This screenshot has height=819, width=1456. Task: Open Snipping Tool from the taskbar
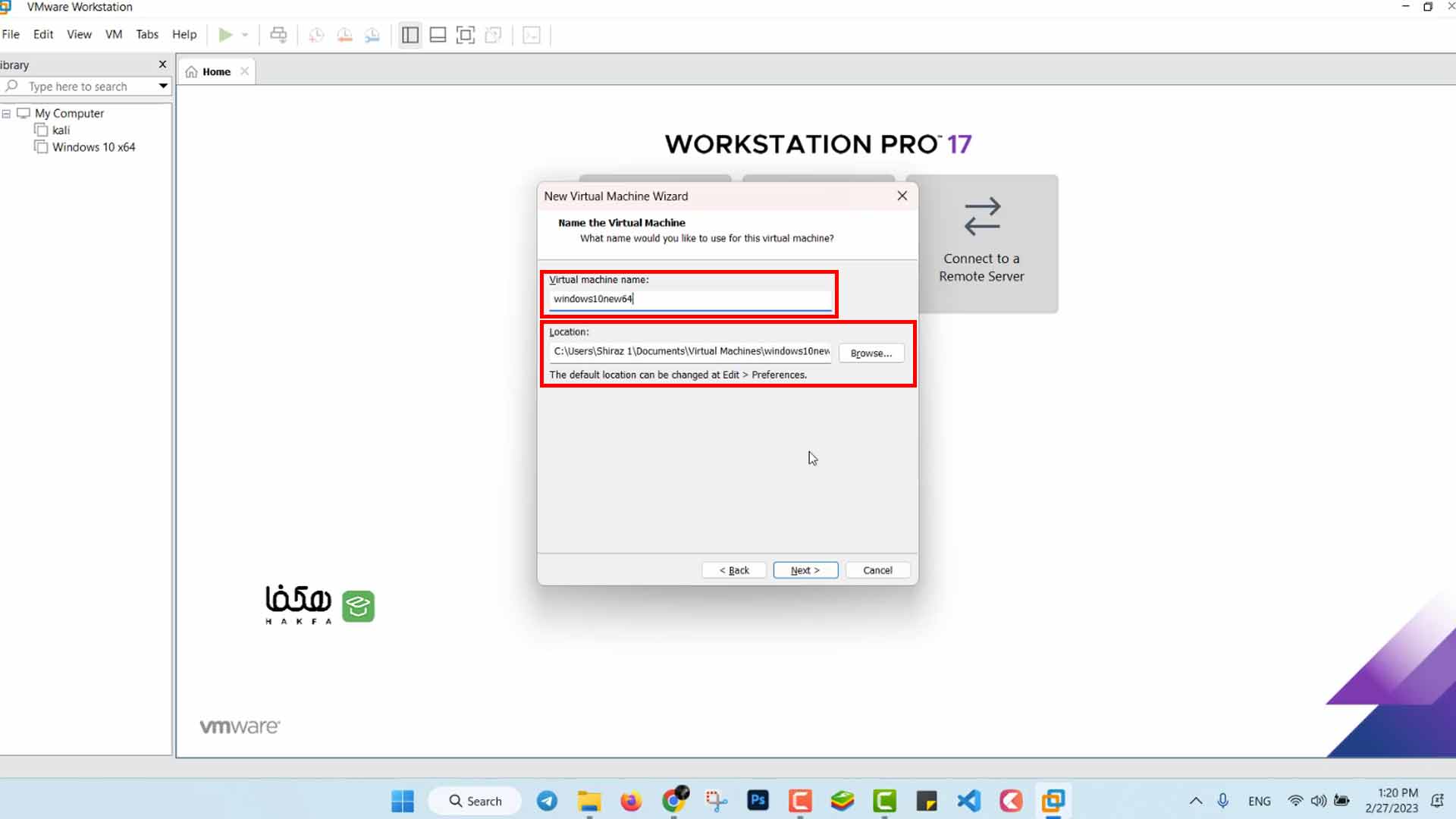click(x=716, y=801)
